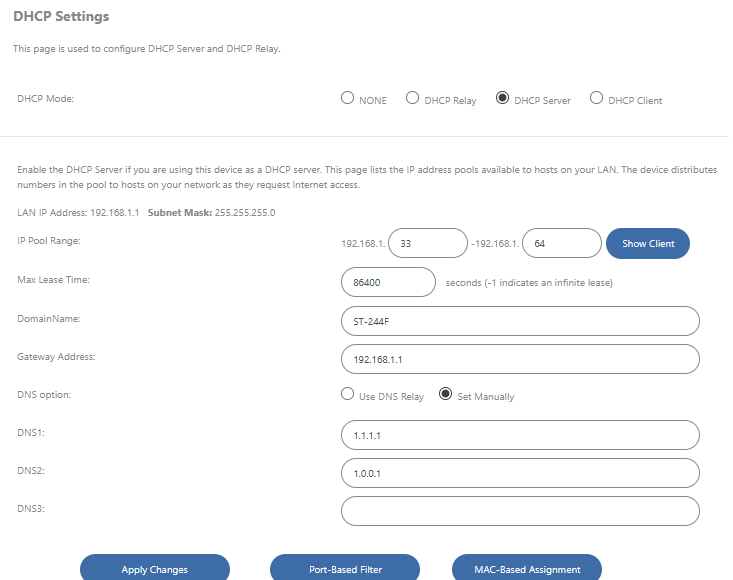Open Port-Based Filter settings
The image size is (733, 580).
point(345,568)
